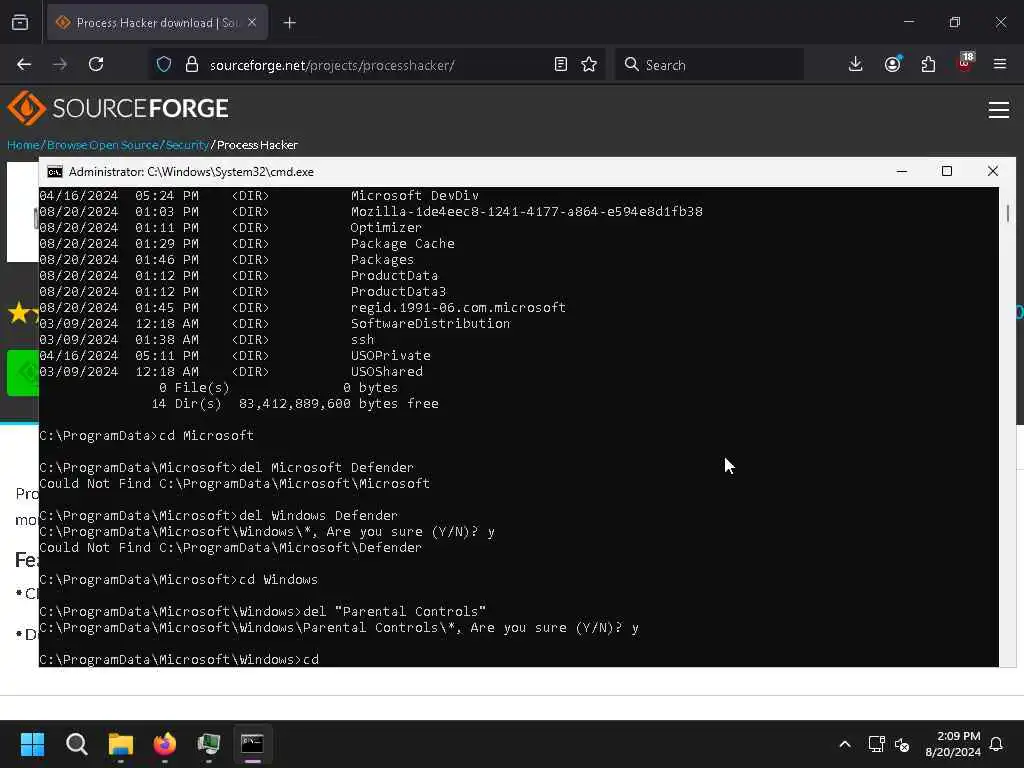Close the cmd.exe window
1024x768 pixels.
coord(993,172)
